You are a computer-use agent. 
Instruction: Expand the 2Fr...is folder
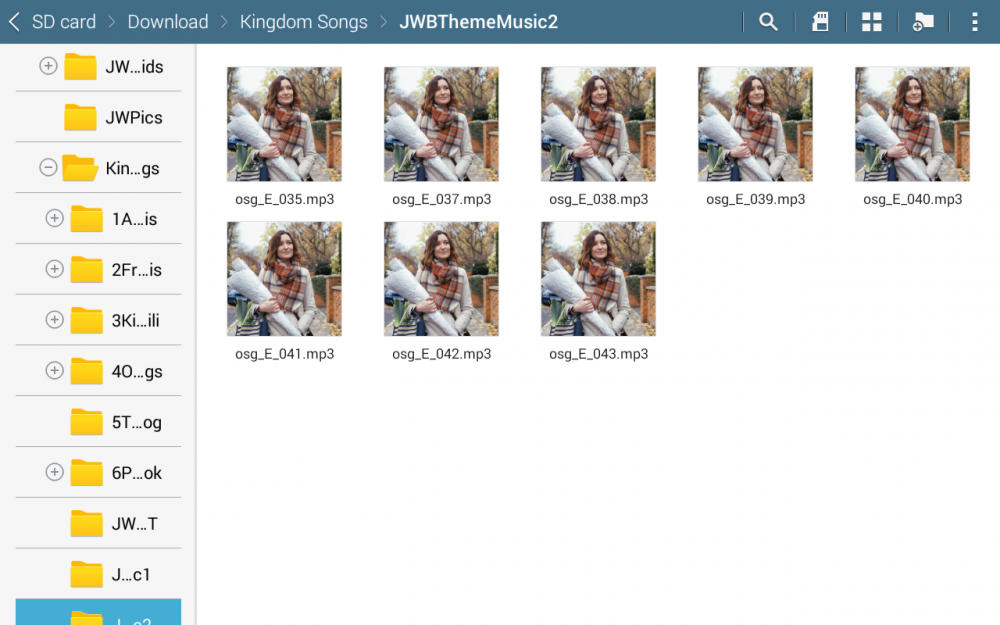tap(55, 269)
